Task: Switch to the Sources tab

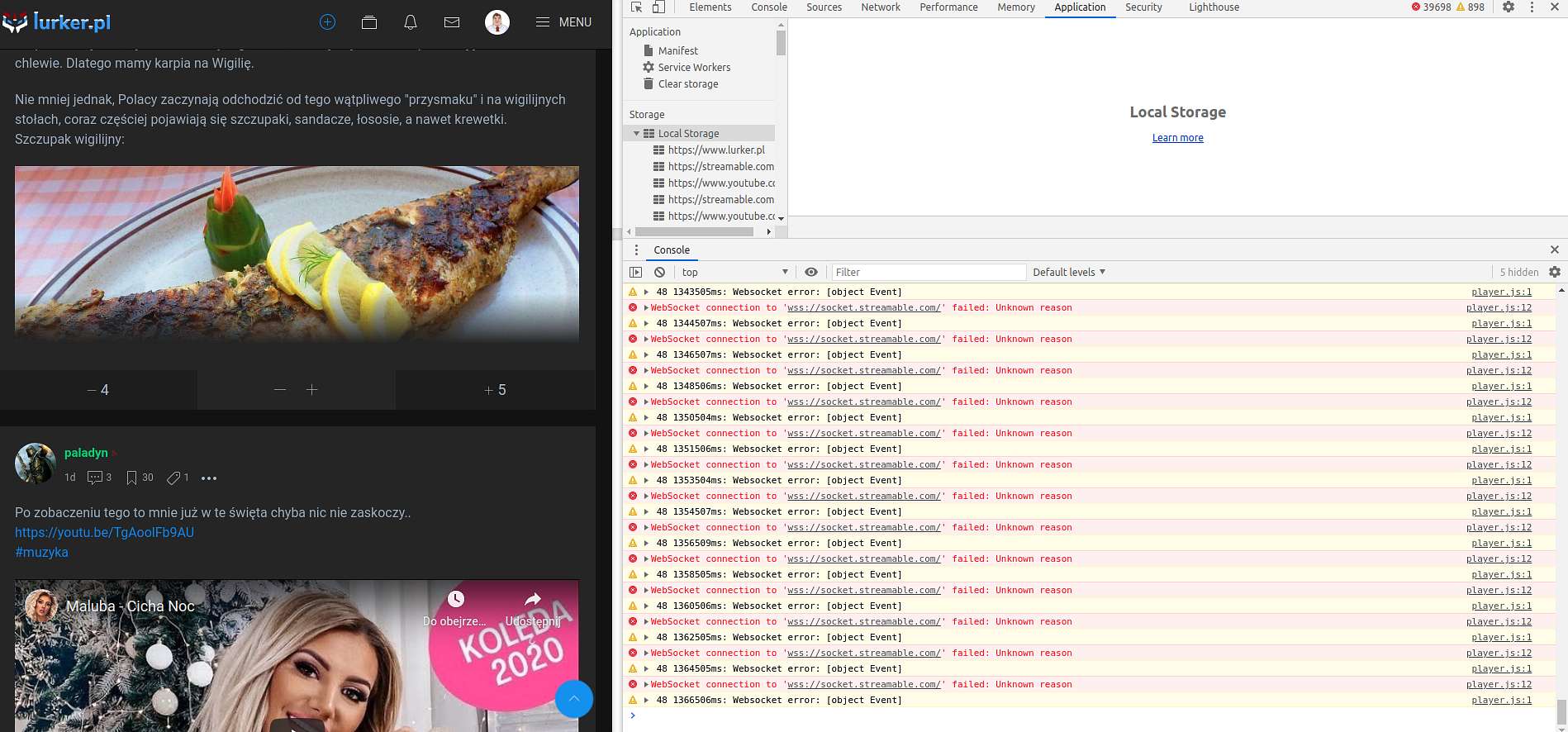Action: pyautogui.click(x=824, y=7)
